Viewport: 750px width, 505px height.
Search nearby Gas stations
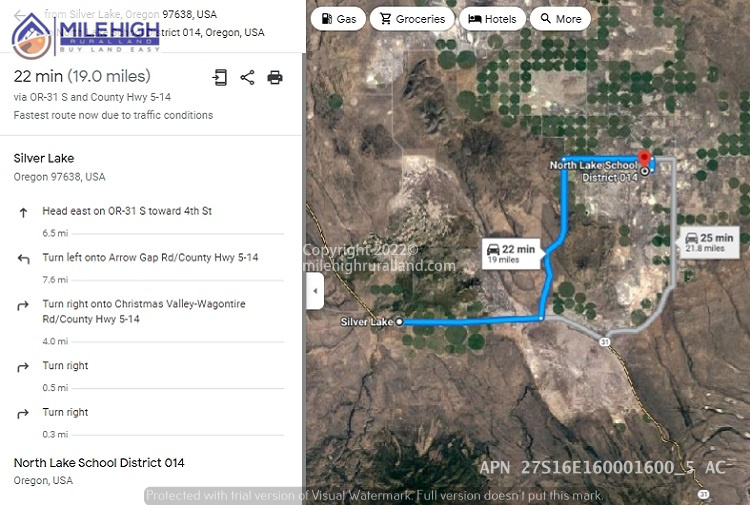(x=339, y=19)
